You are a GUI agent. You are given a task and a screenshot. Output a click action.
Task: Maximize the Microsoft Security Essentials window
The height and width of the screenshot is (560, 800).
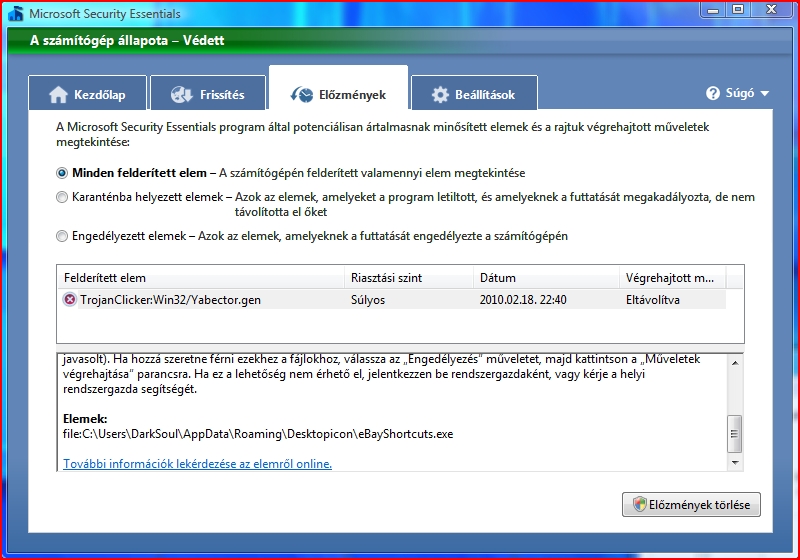click(738, 10)
